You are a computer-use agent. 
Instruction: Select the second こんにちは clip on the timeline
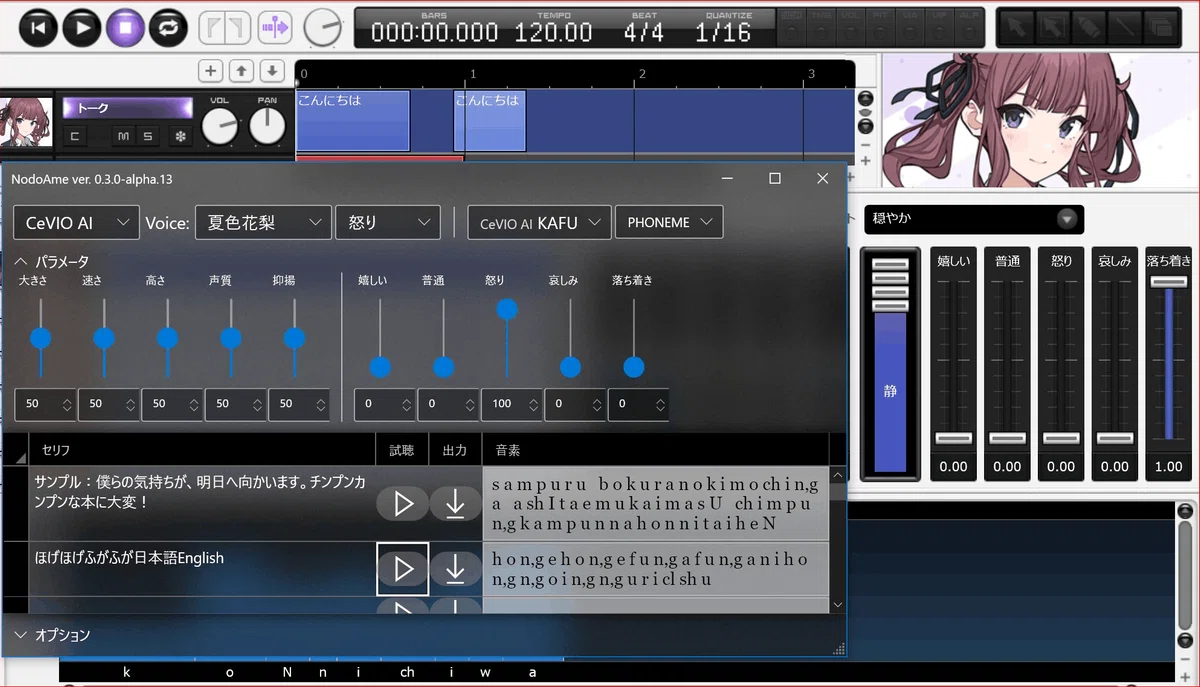[490, 121]
